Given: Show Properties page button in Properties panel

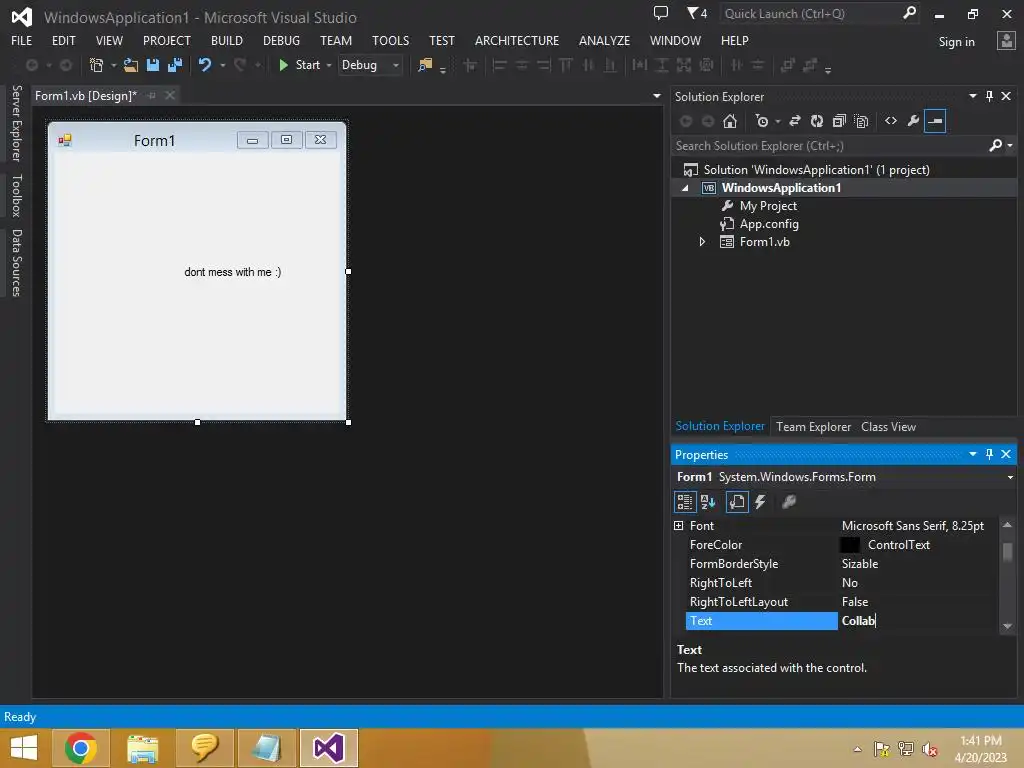Looking at the screenshot, I should click(737, 502).
